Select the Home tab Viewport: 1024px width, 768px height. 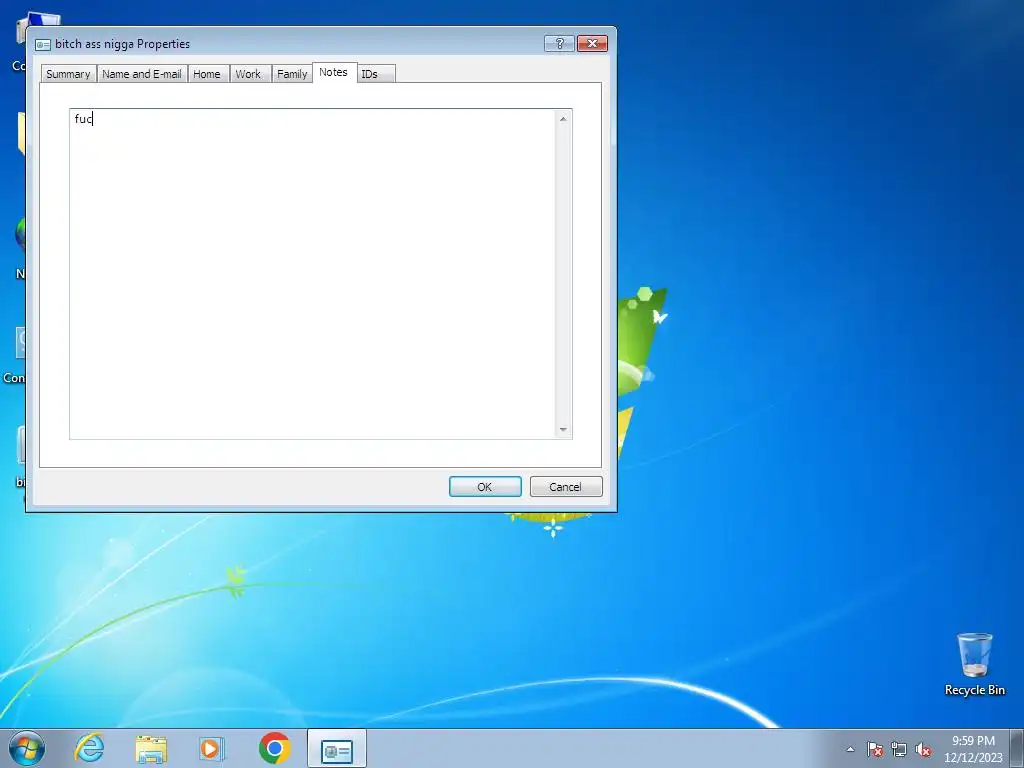click(x=207, y=74)
